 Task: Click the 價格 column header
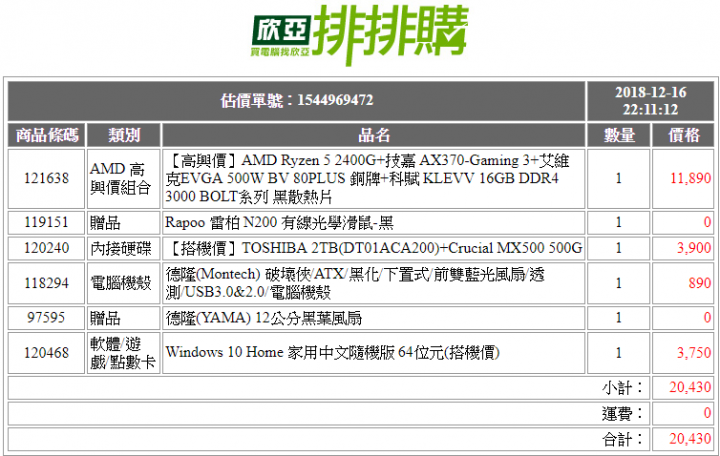(x=683, y=135)
